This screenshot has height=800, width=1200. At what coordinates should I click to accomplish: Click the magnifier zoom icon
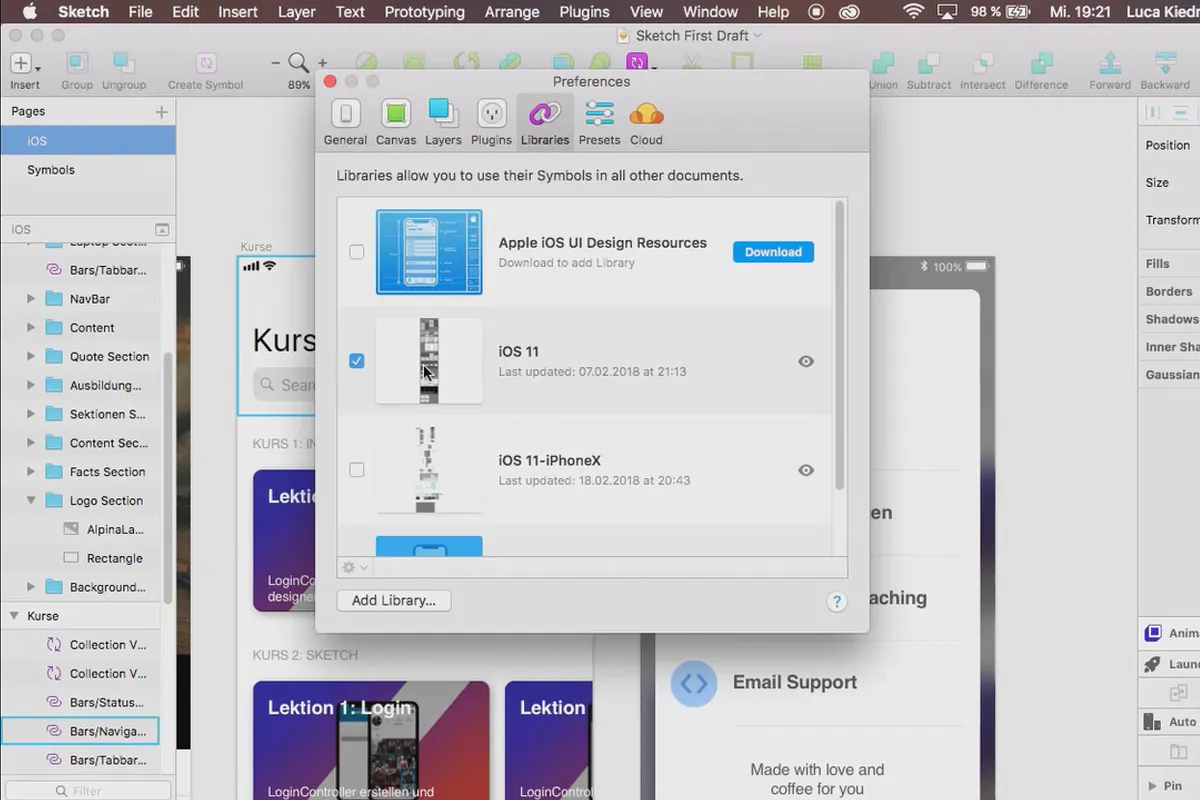298,63
